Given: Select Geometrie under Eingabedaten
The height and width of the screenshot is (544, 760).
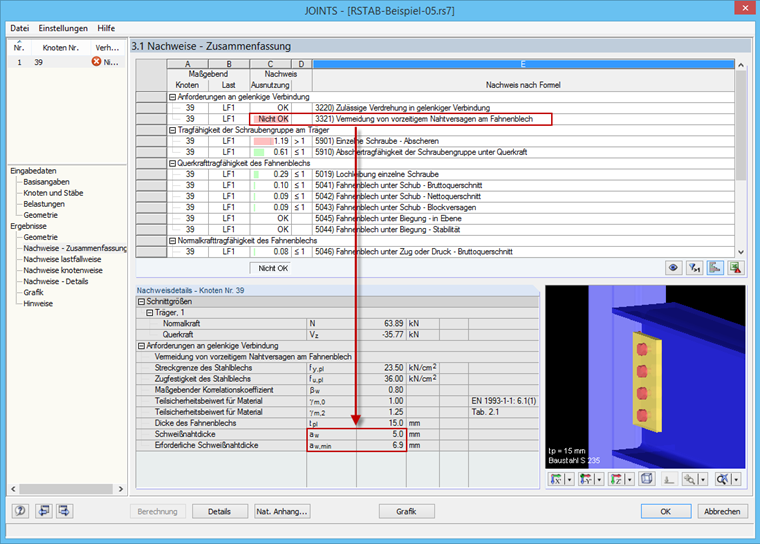Looking at the screenshot, I should (41, 215).
